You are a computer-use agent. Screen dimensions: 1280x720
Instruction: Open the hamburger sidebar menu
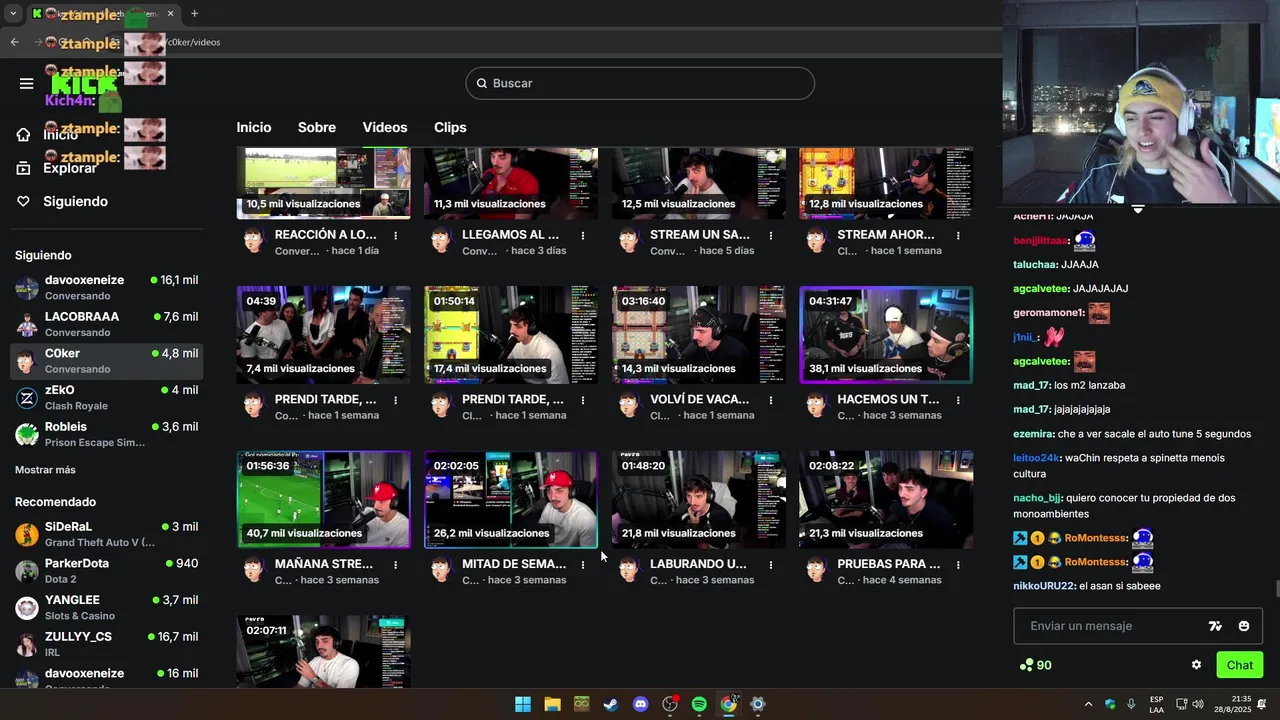[27, 84]
